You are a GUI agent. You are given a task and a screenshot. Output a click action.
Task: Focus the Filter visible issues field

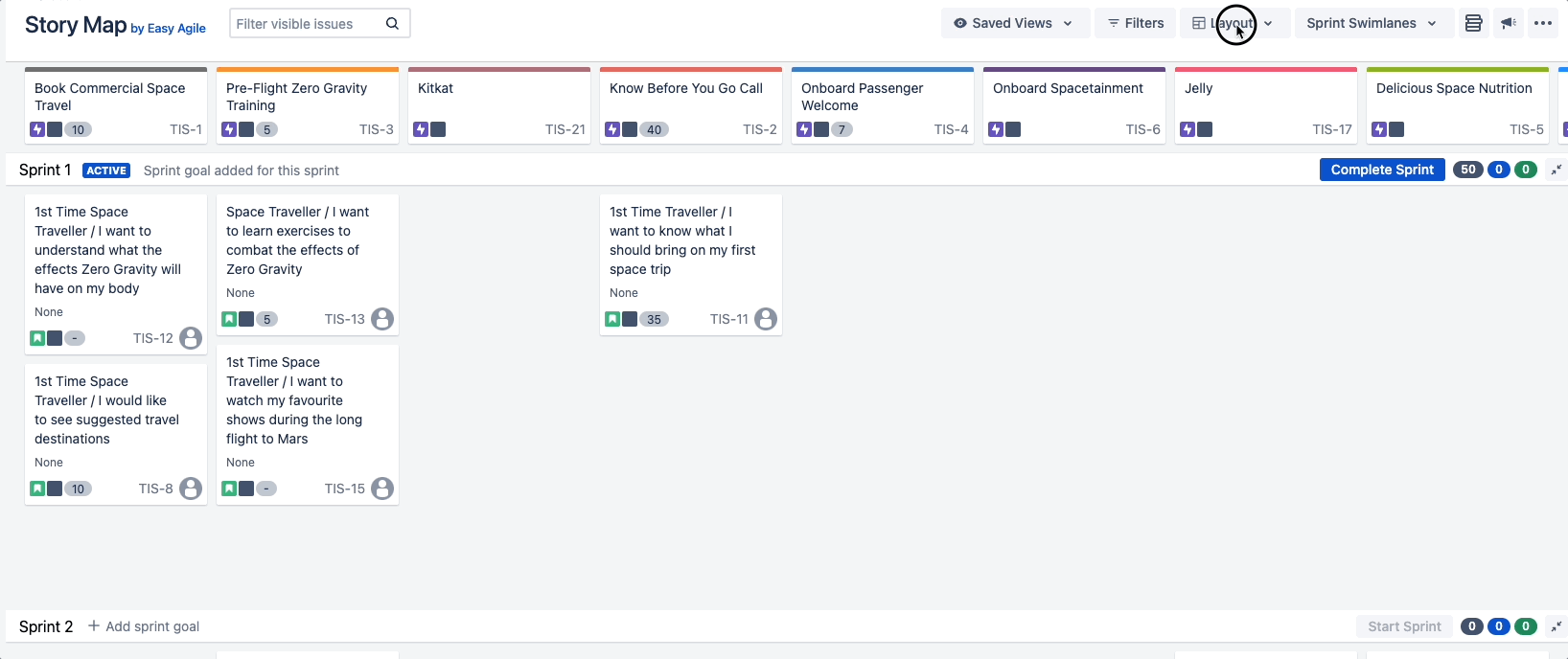pos(307,24)
